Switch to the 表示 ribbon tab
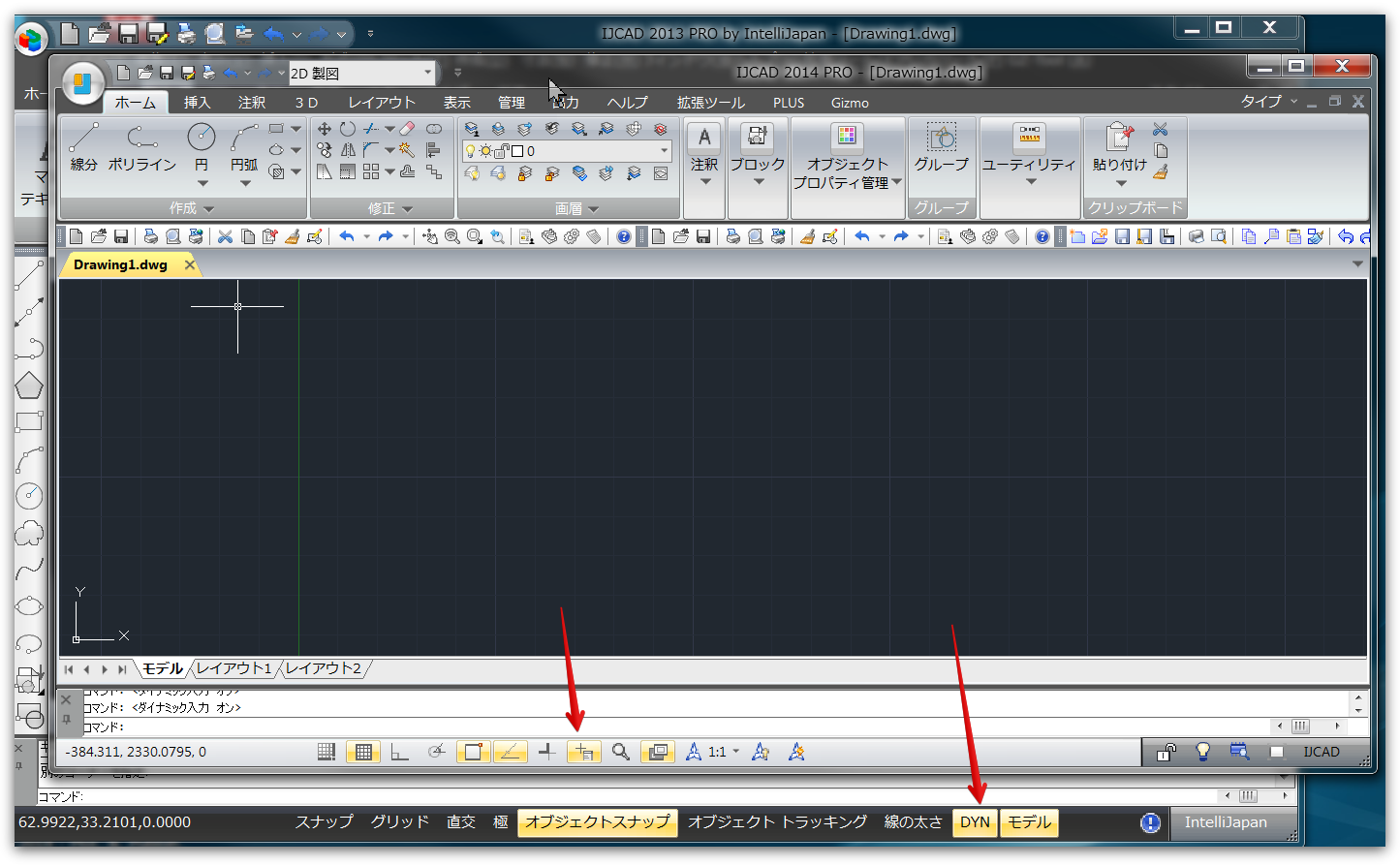The height and width of the screenshot is (866, 1400). click(x=457, y=102)
